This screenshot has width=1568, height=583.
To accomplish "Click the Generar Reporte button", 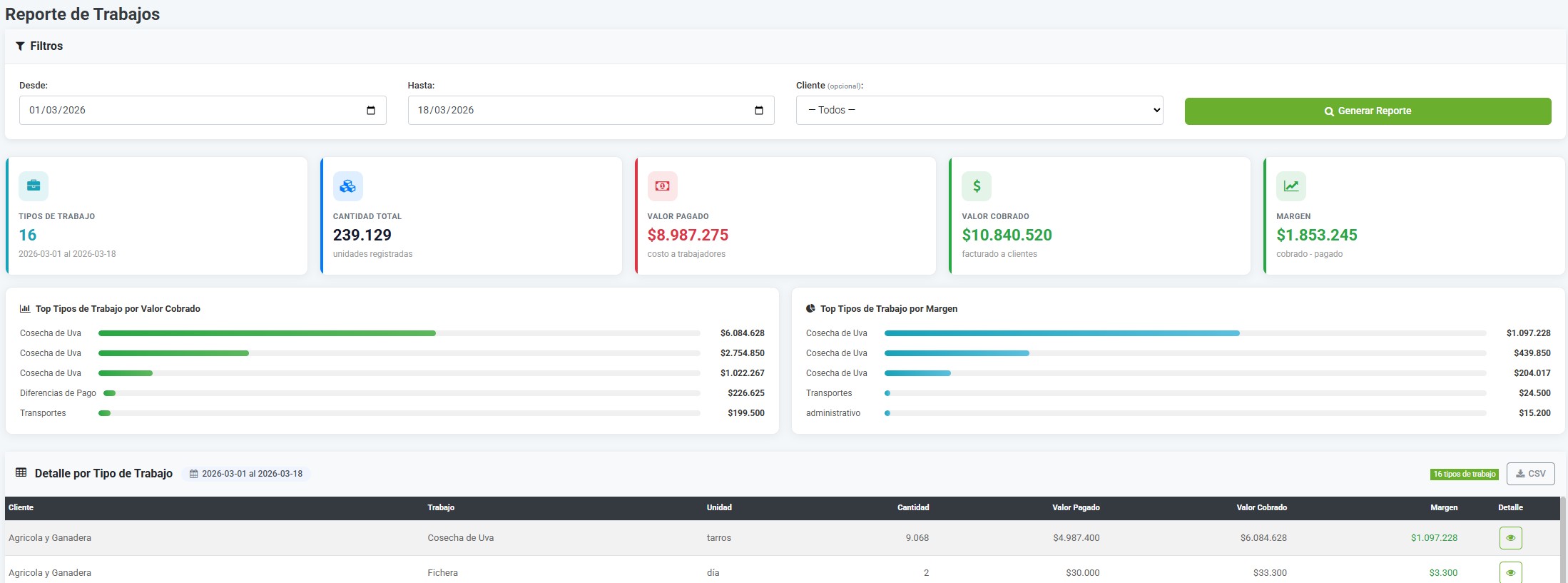I will pos(1368,111).
